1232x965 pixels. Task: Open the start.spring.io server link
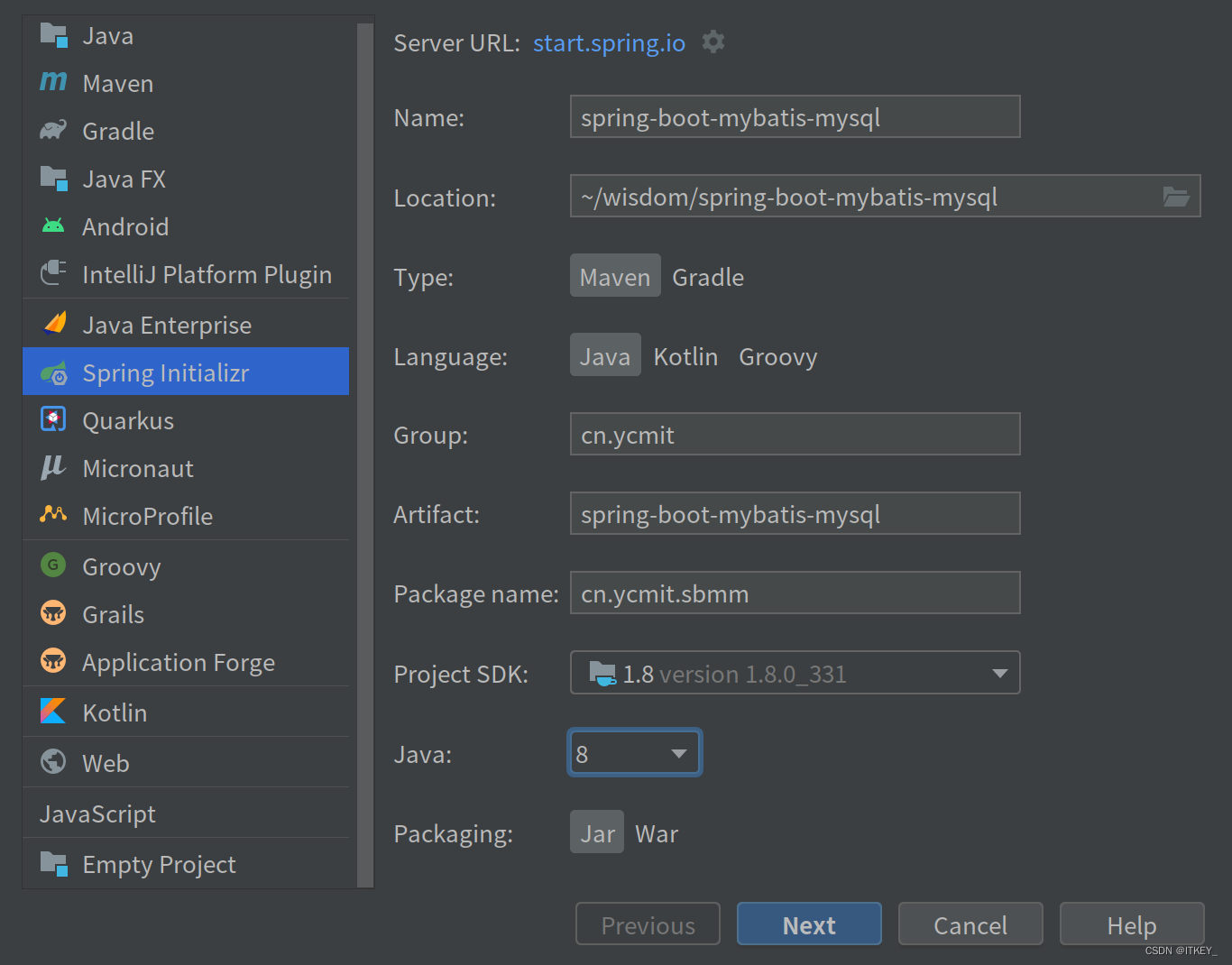click(x=609, y=42)
